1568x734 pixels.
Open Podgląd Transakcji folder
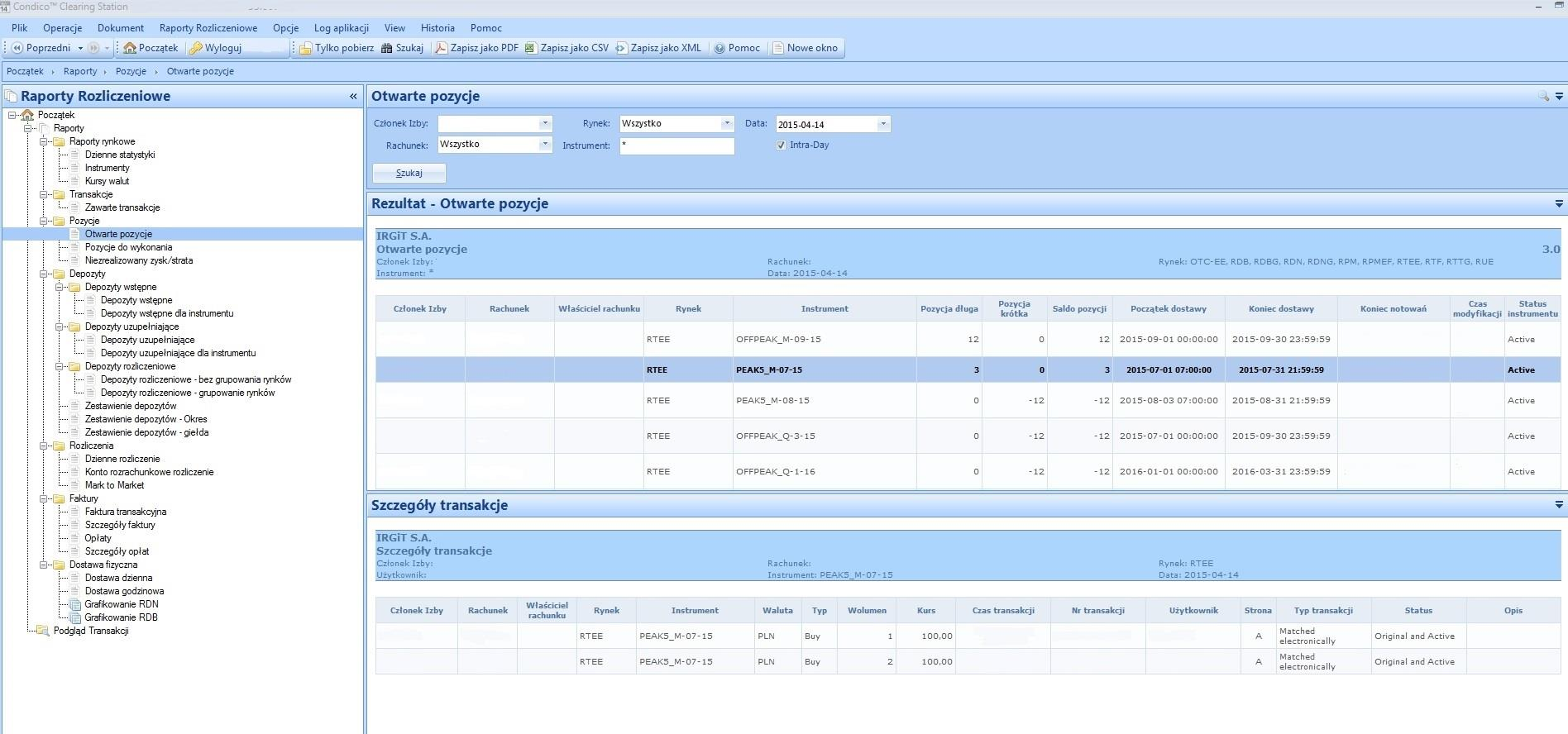point(91,631)
